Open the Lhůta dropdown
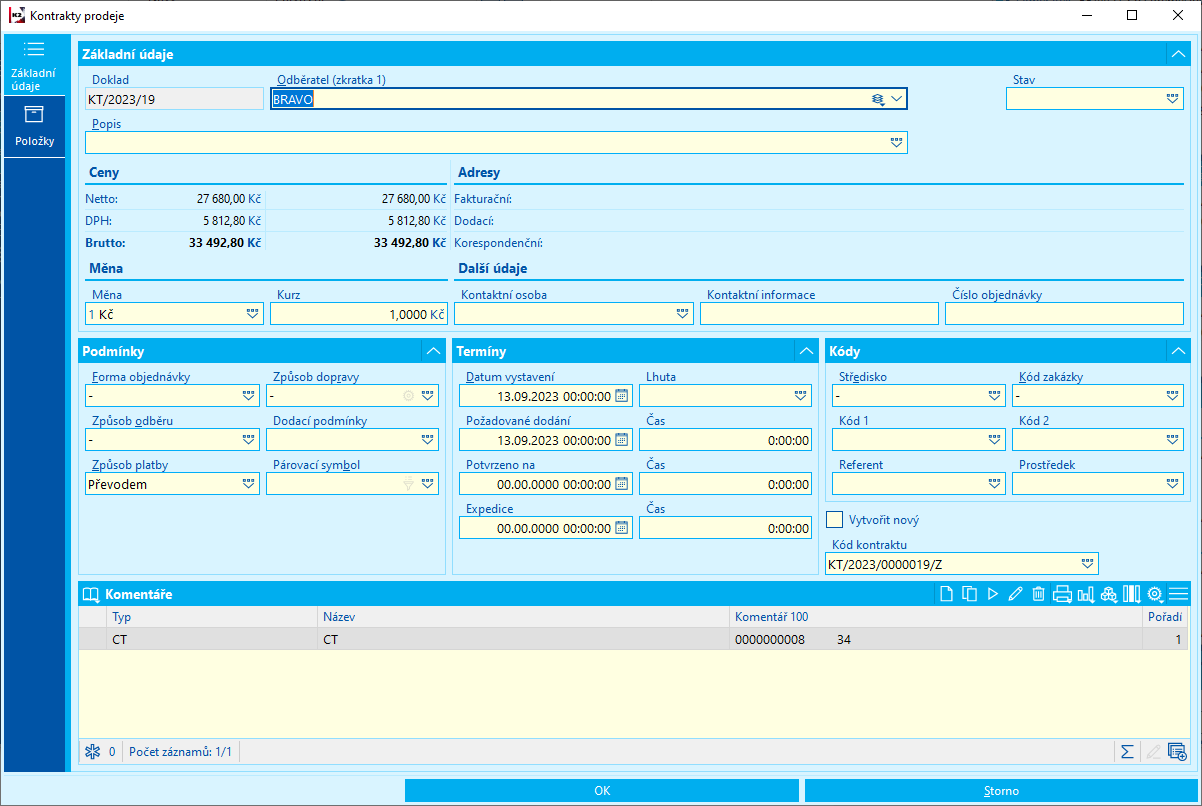Screen dimensions: 1202x806 801,396
